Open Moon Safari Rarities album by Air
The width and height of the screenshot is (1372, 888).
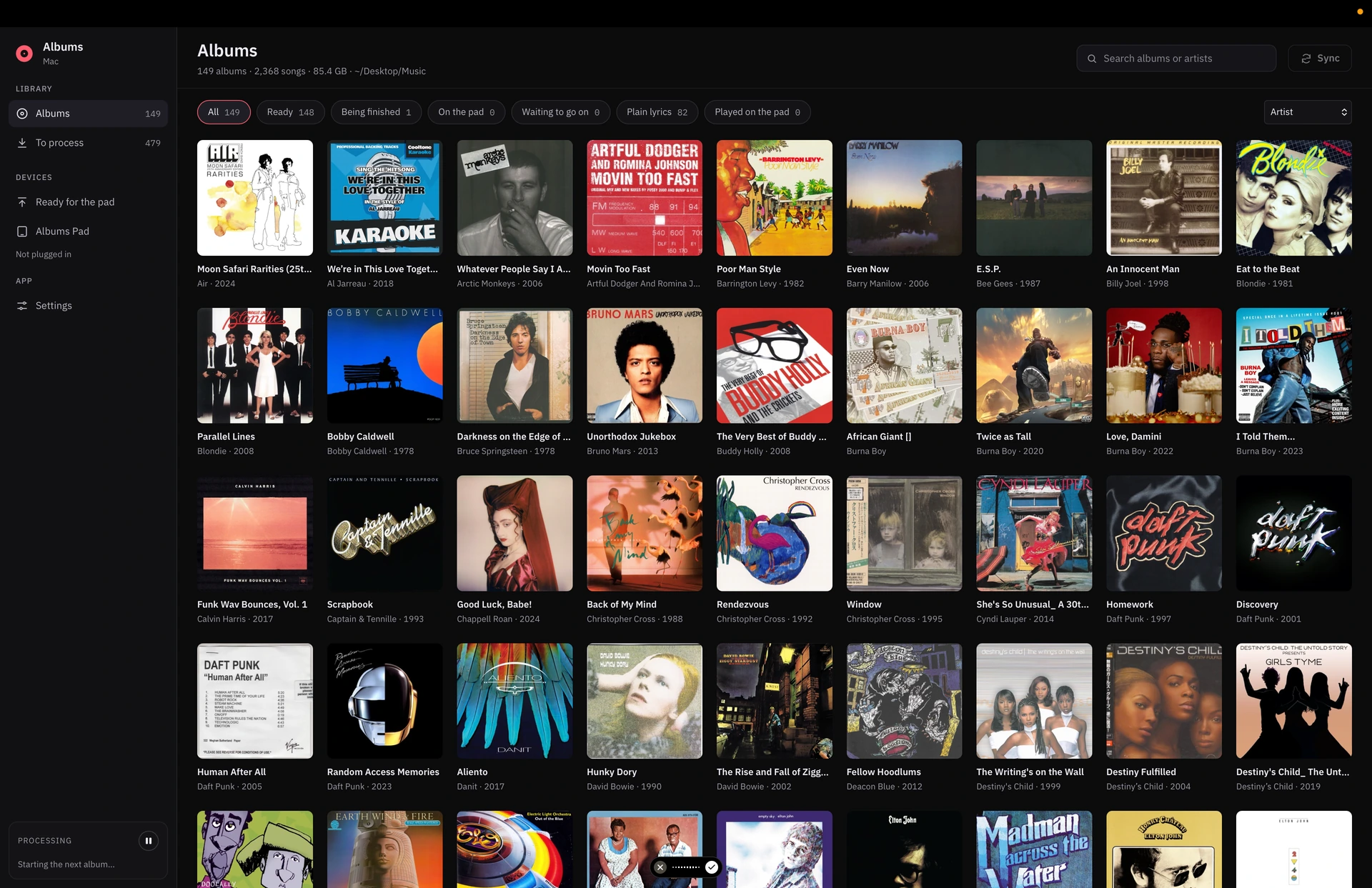click(x=255, y=198)
